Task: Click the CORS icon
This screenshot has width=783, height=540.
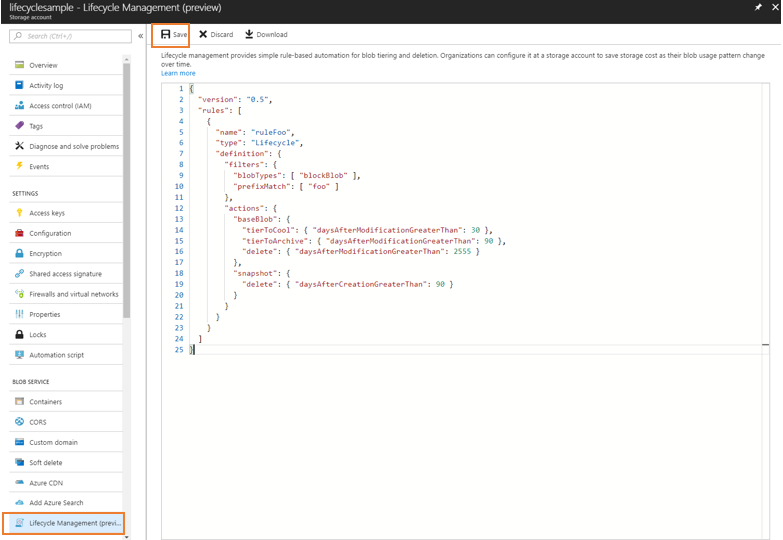Action: coord(19,422)
